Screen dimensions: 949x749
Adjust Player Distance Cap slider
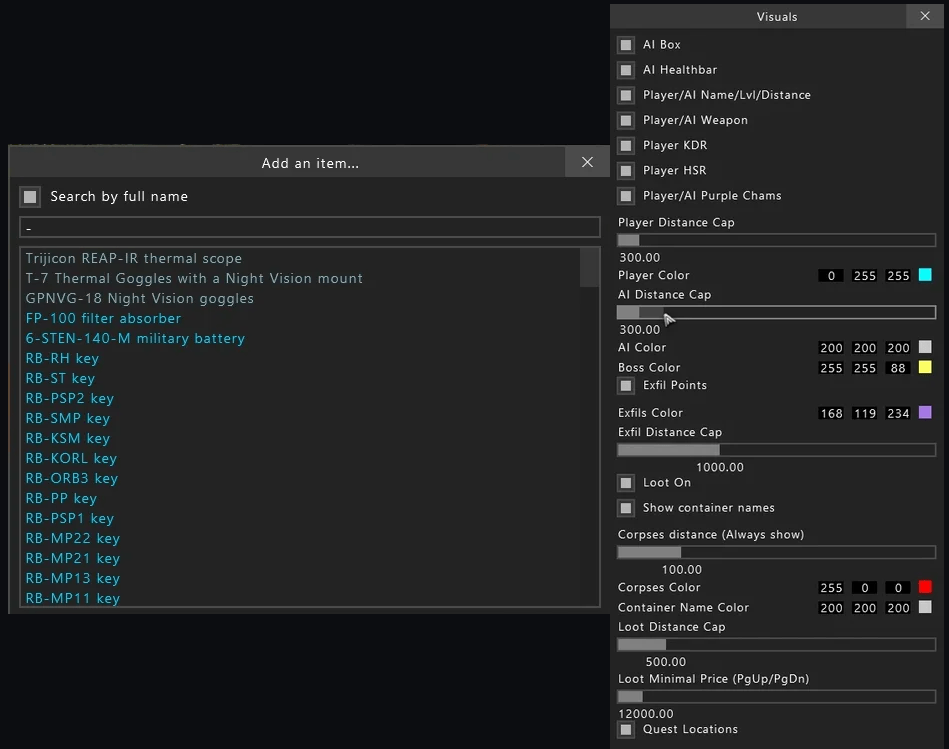tap(777, 240)
